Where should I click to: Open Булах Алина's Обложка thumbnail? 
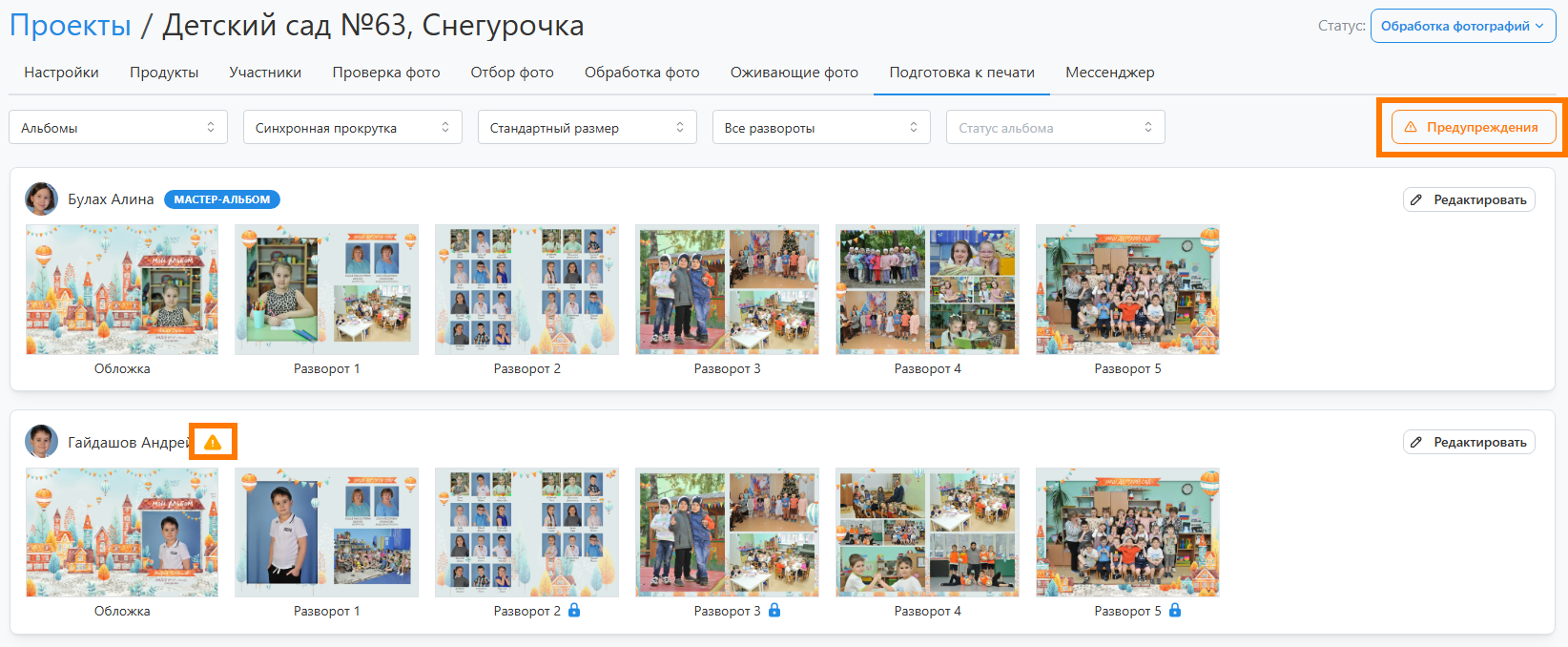pos(122,289)
